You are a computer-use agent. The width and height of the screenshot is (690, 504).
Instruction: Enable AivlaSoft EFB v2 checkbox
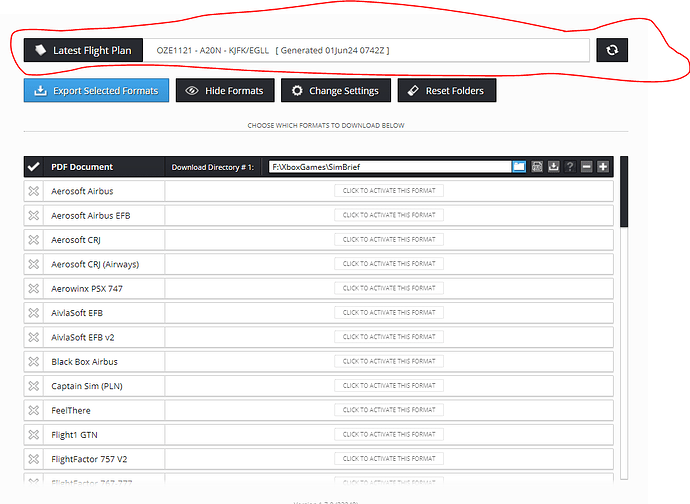tap(33, 337)
